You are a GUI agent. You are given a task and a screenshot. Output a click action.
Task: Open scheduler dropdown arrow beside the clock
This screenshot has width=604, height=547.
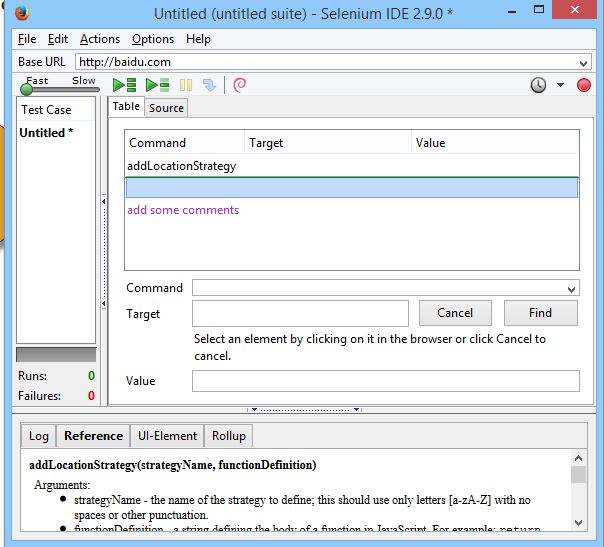[x=560, y=85]
